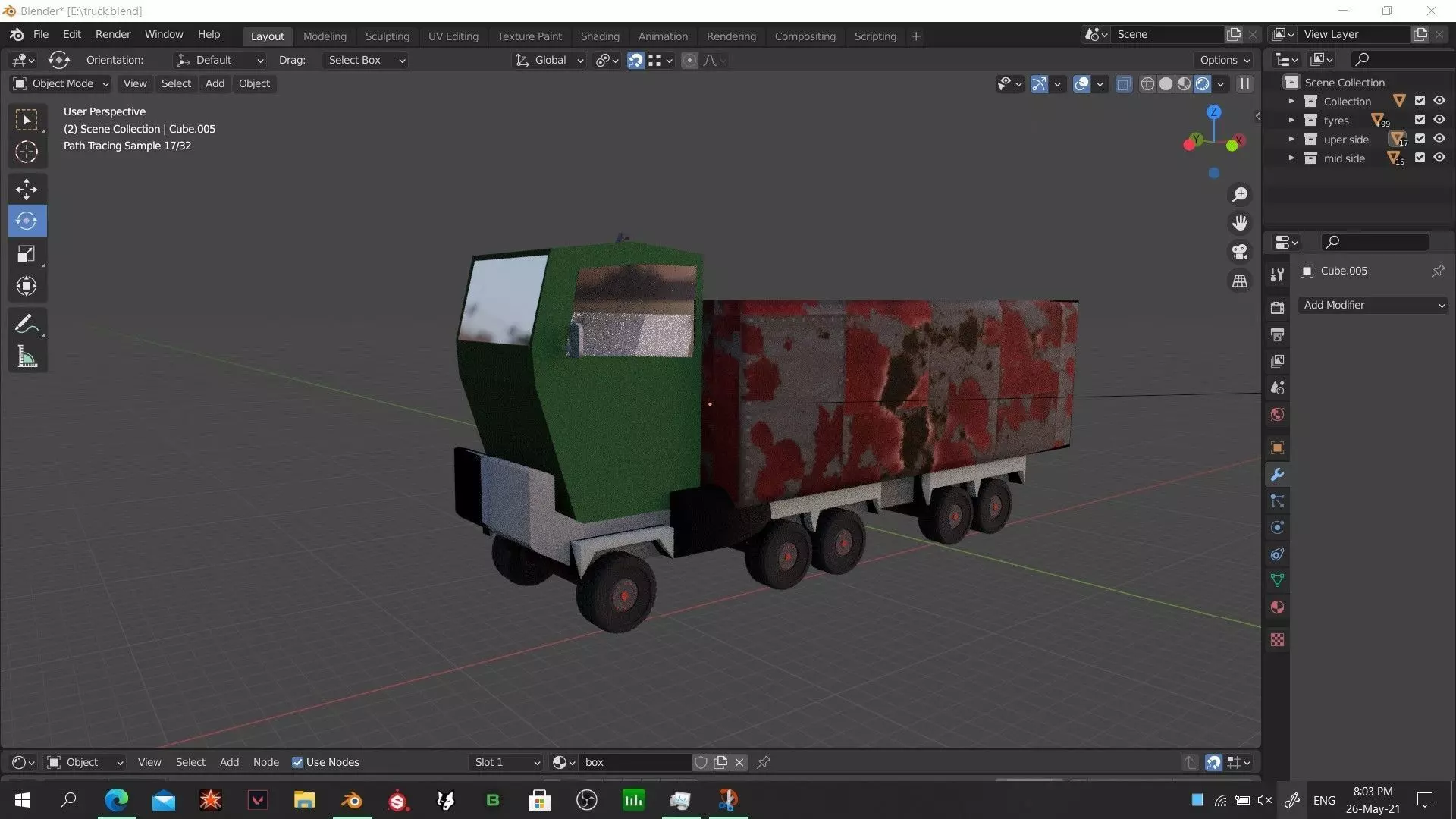Expand the mid side collection
This screenshot has width=1456, height=819.
(x=1291, y=158)
